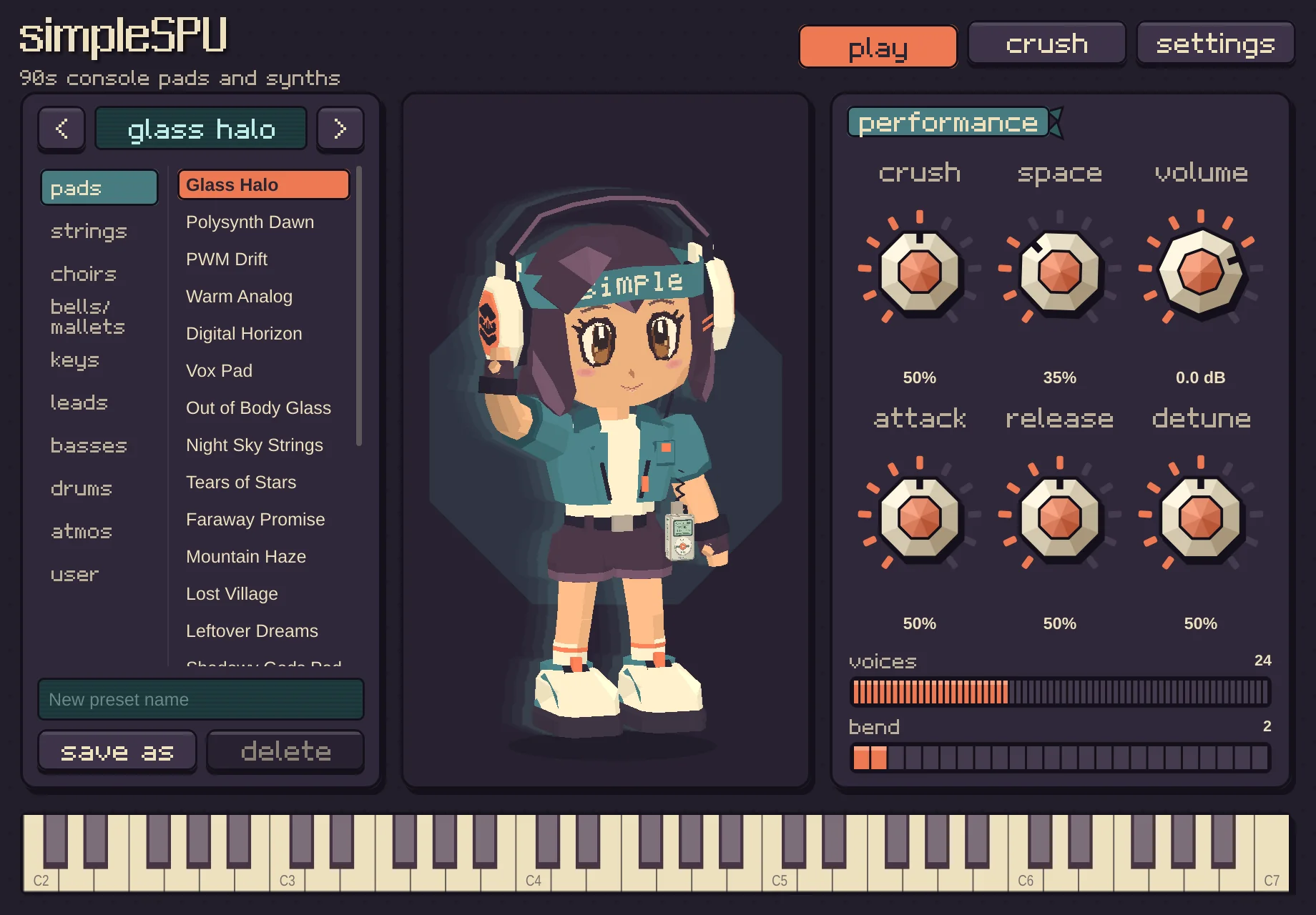Click the New preset name field
Image resolution: width=1316 pixels, height=915 pixels.
pyautogui.click(x=201, y=699)
